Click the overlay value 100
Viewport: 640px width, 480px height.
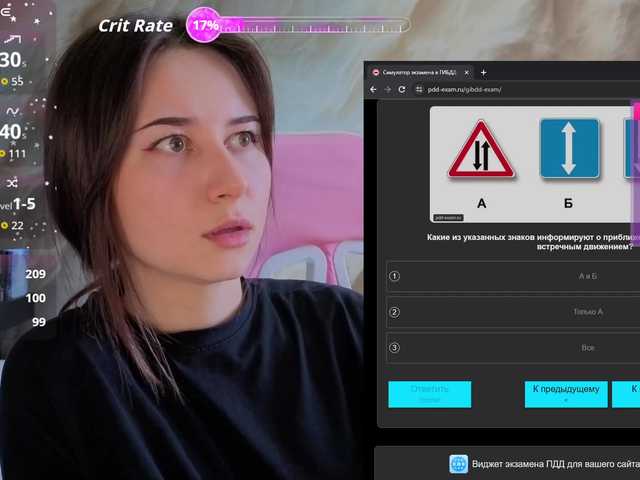36,298
